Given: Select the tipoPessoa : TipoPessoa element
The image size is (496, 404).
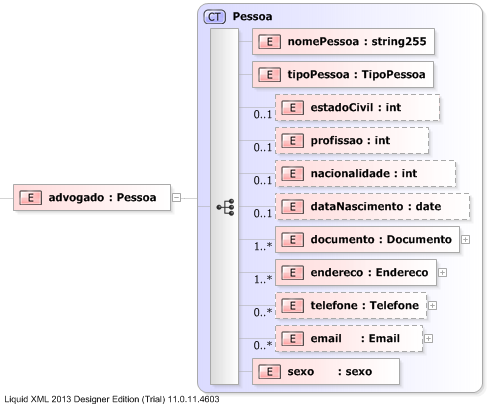Looking at the screenshot, I should click(x=343, y=75).
